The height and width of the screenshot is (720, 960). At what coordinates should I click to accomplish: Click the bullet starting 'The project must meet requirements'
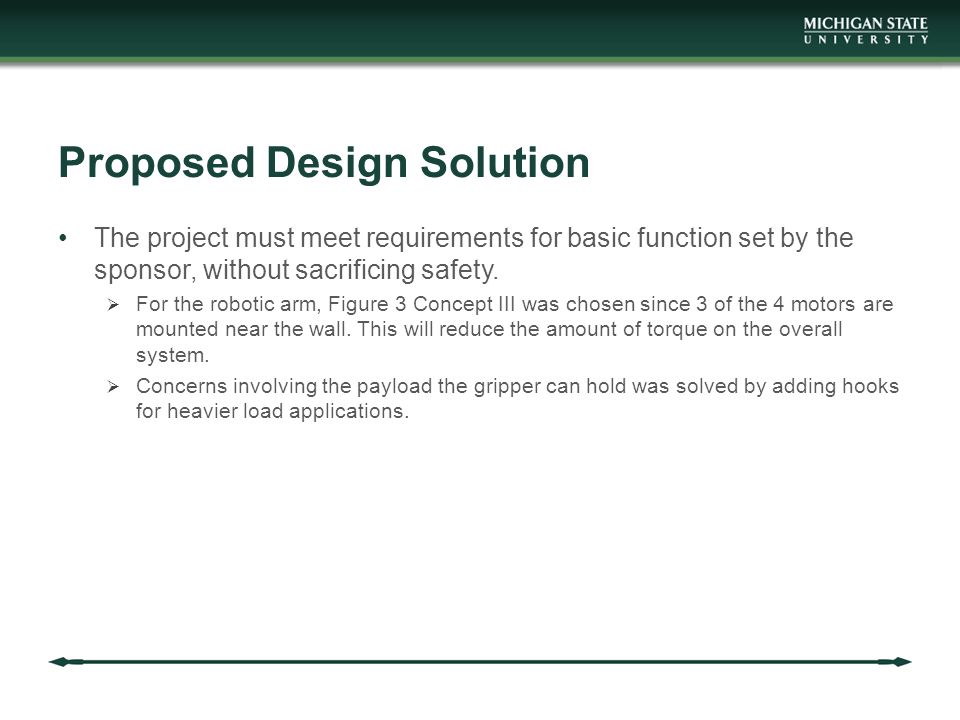(473, 253)
